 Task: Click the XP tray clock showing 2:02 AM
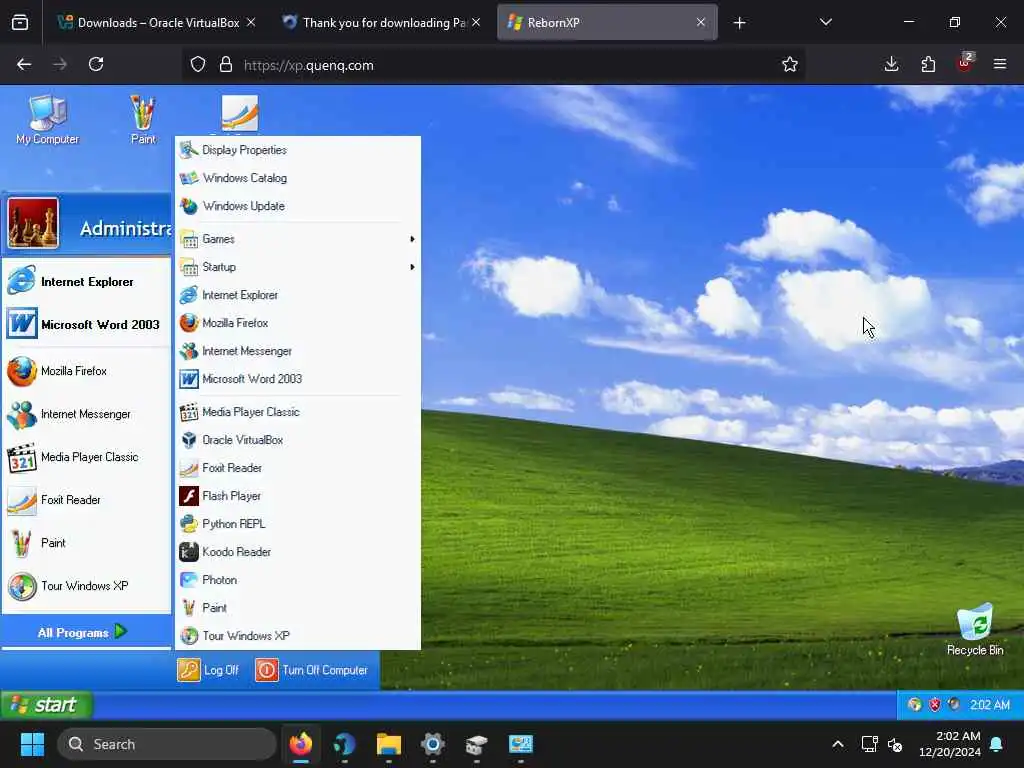pos(989,705)
